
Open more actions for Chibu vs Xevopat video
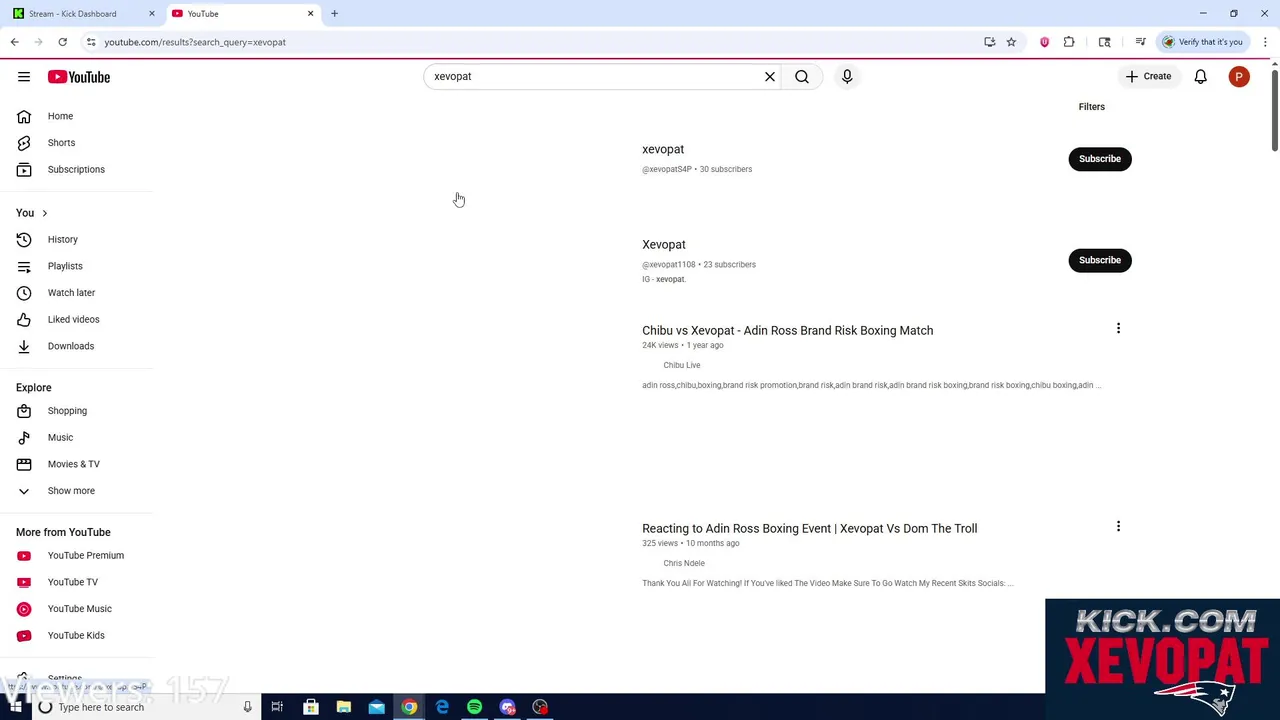1118,328
